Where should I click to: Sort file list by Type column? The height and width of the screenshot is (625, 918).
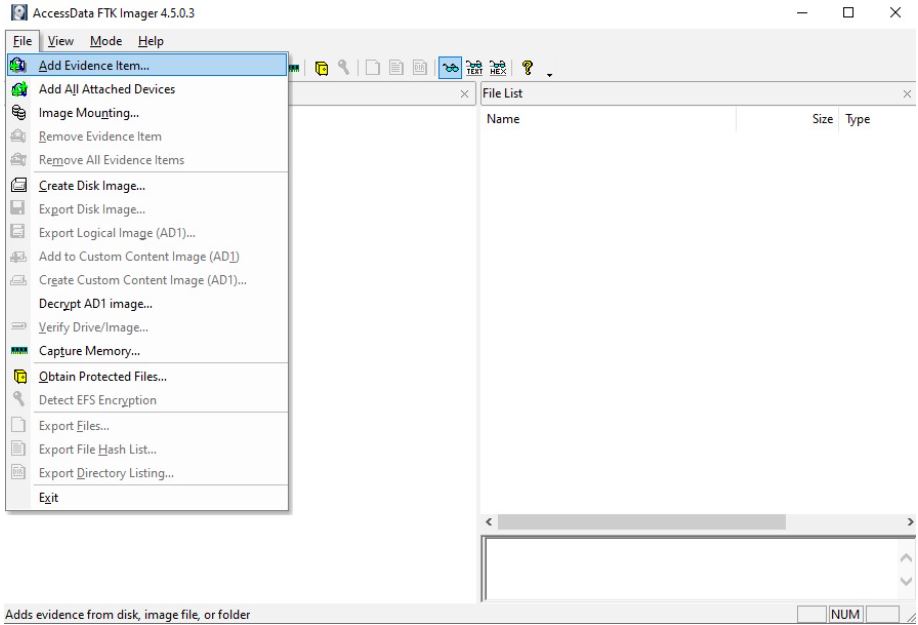876,119
